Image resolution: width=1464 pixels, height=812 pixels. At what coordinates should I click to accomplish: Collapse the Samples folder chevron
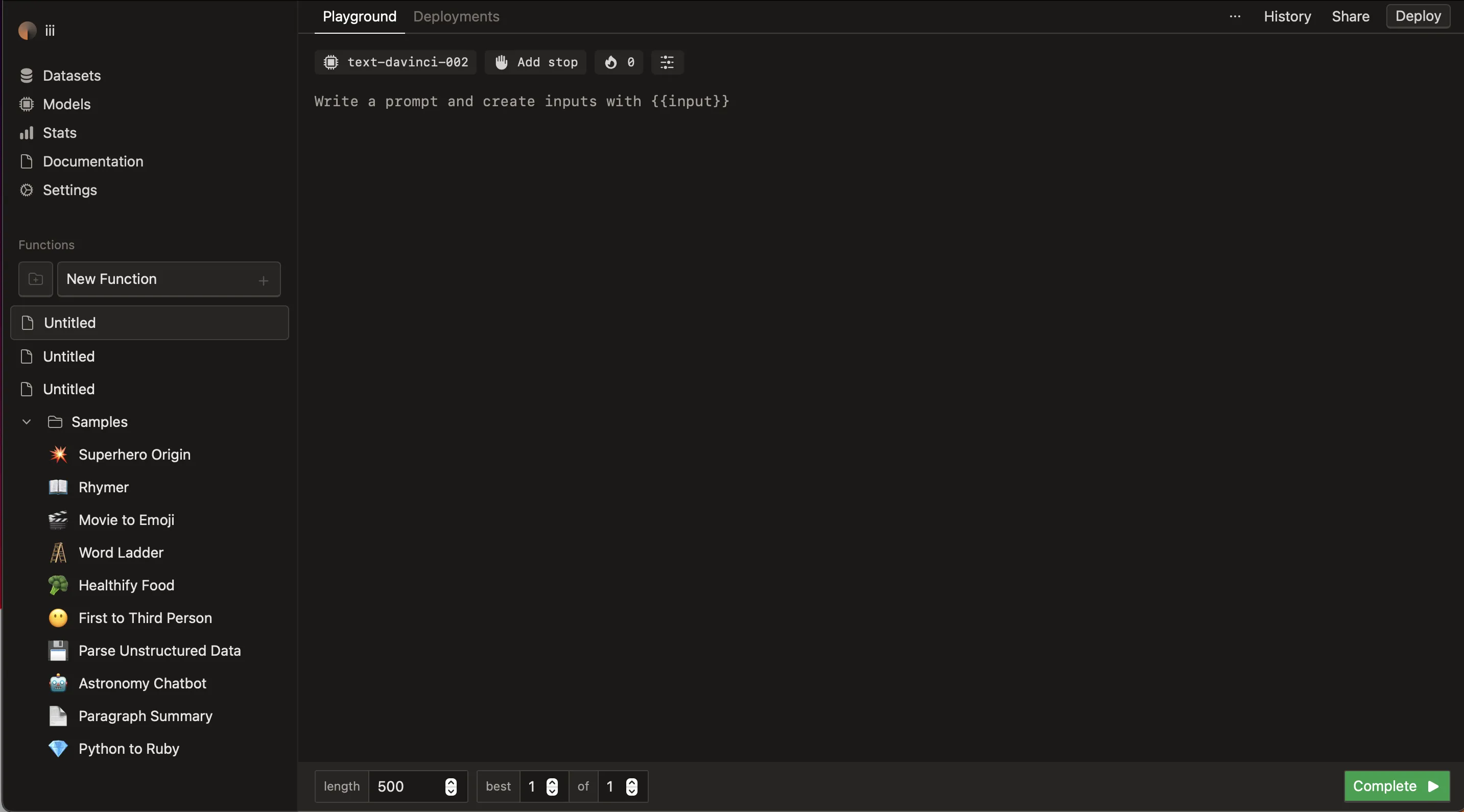[x=26, y=422]
